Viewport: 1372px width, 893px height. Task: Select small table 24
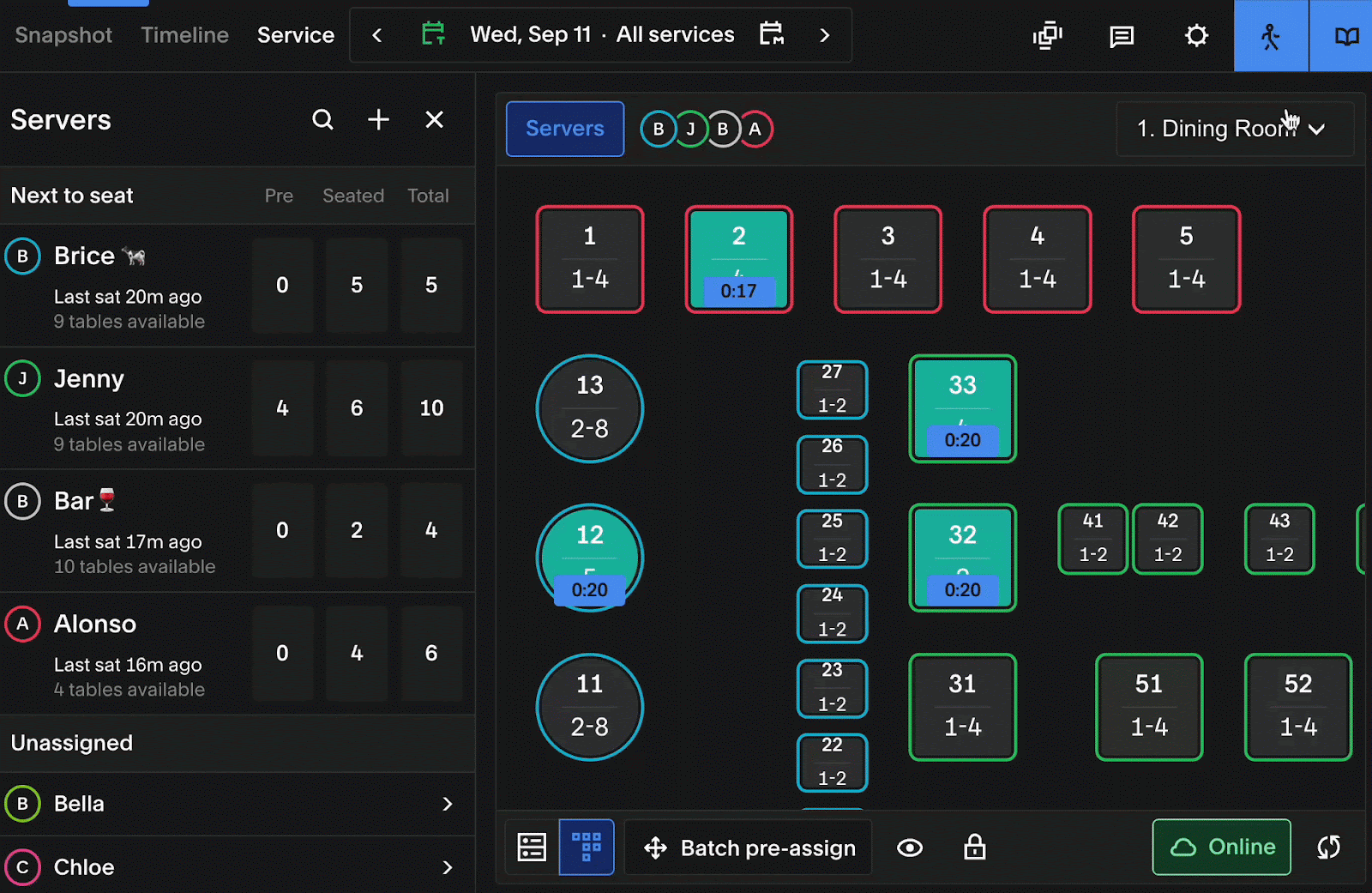tap(833, 613)
